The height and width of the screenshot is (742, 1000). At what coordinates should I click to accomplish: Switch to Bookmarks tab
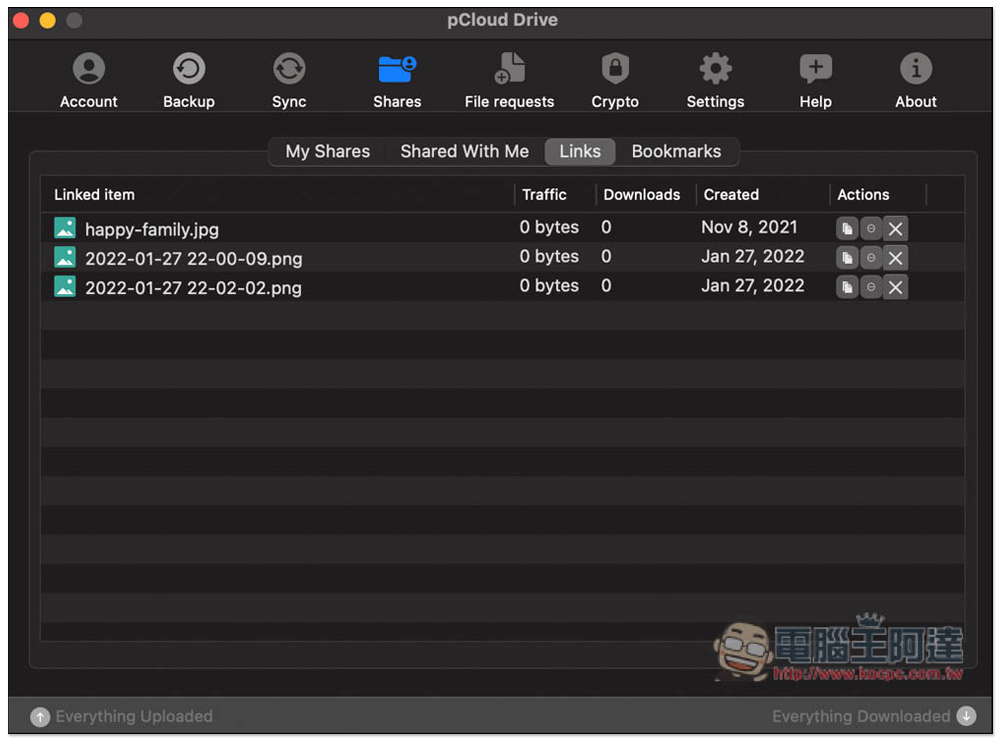pyautogui.click(x=676, y=151)
